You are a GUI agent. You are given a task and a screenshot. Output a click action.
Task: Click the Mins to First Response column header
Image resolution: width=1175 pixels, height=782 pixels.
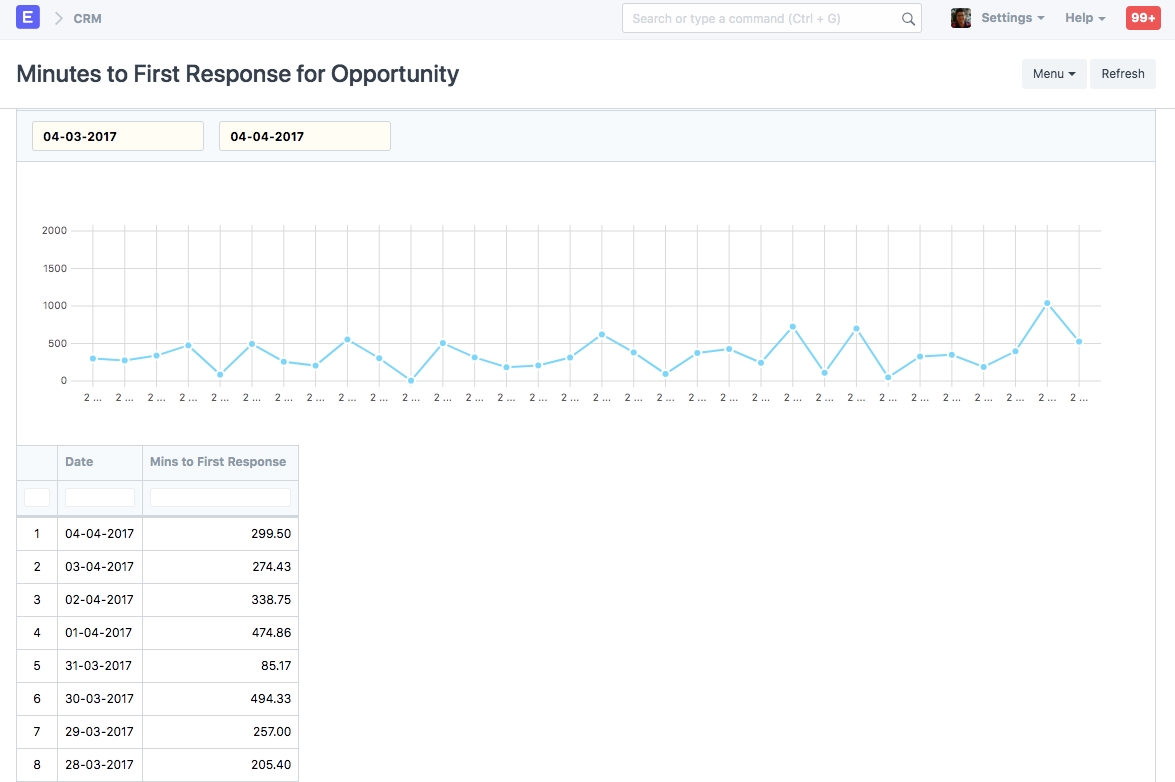tap(218, 462)
